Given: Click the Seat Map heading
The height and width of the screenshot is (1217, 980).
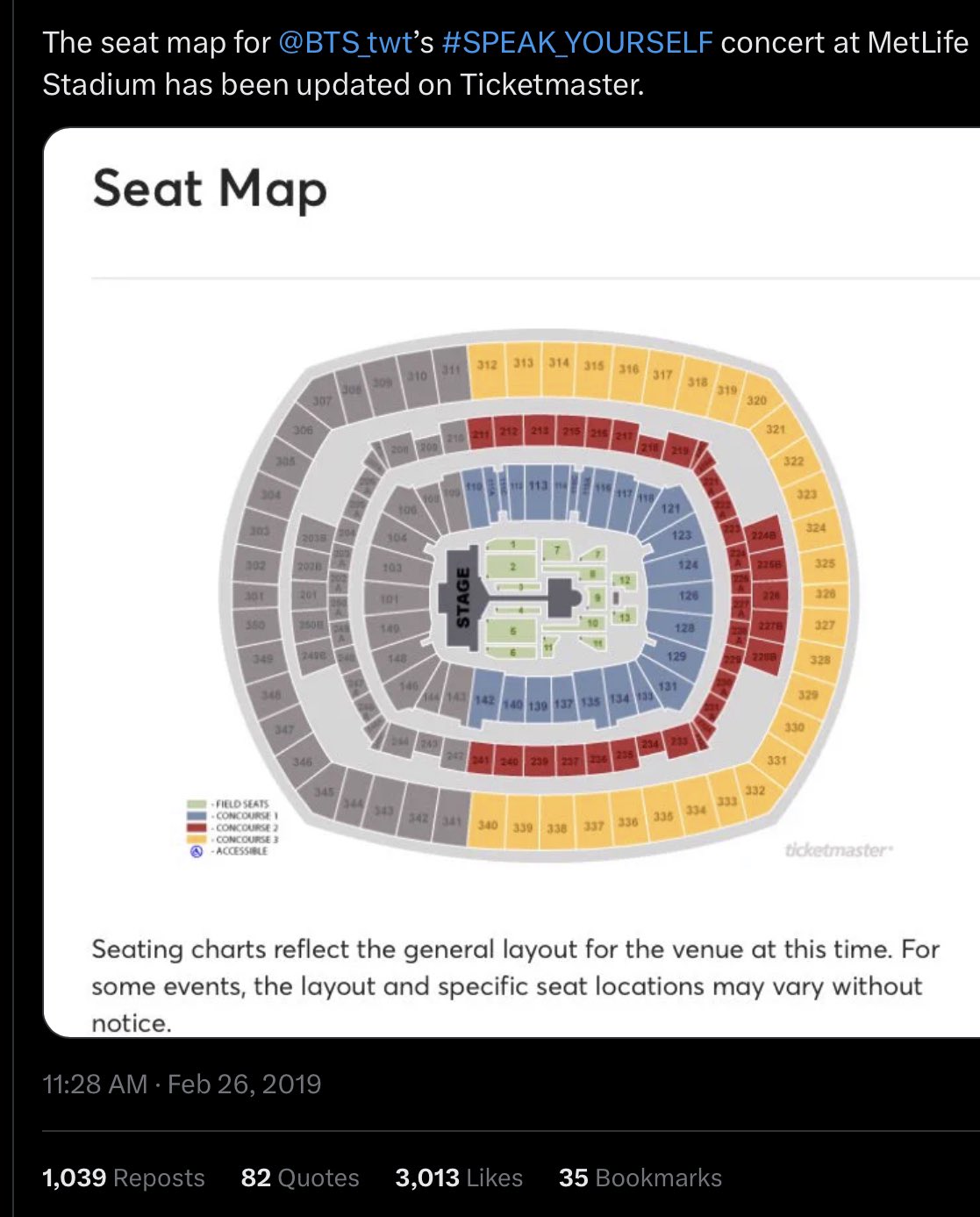Looking at the screenshot, I should tap(209, 190).
